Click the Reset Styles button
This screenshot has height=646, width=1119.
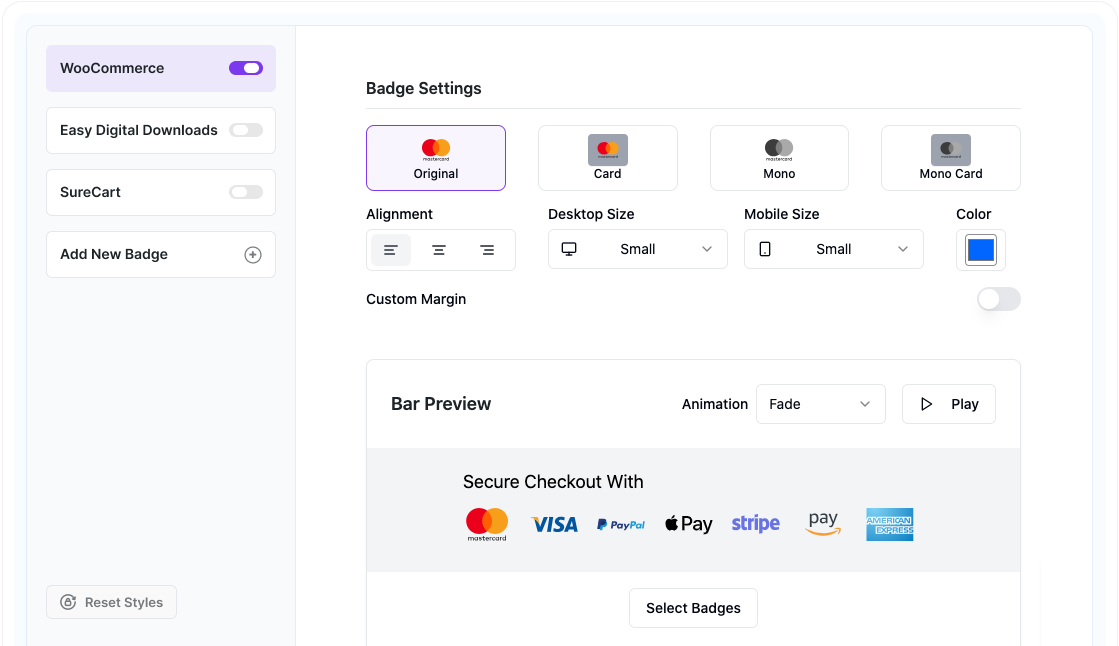[111, 602]
